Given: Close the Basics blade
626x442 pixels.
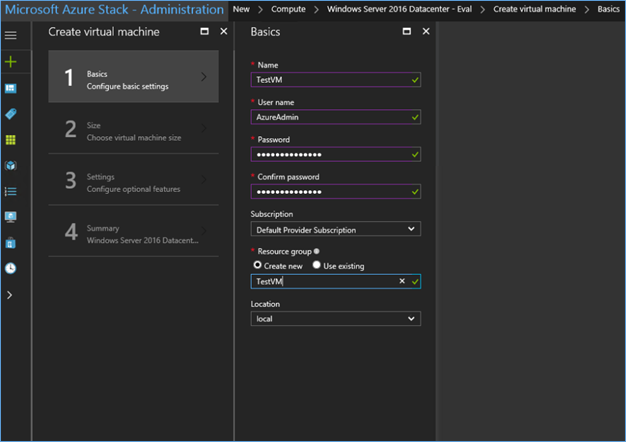Looking at the screenshot, I should click(426, 31).
